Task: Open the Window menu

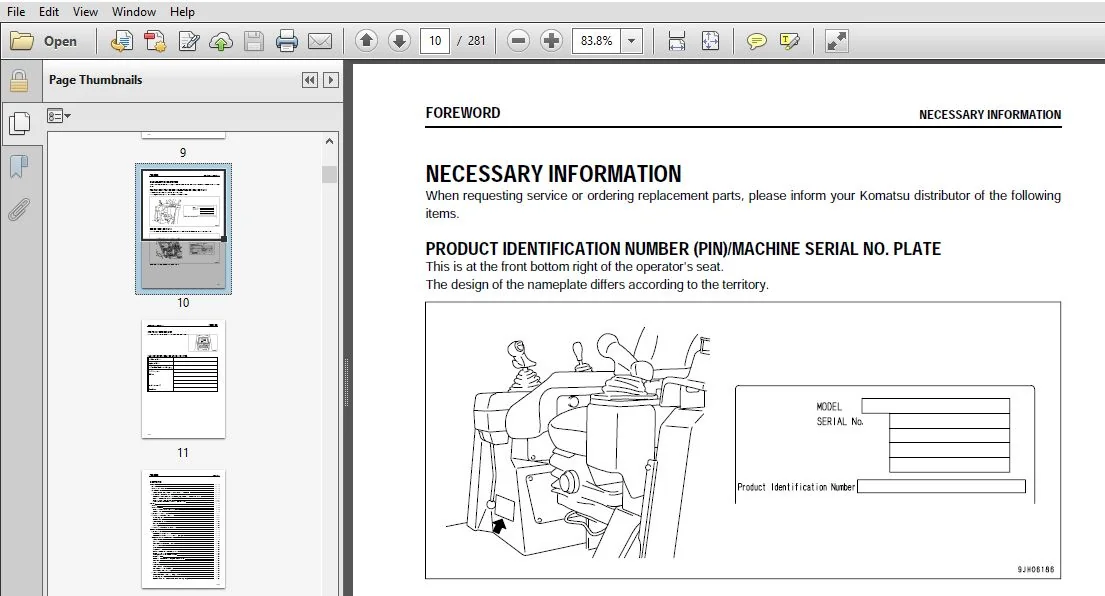Action: [x=134, y=12]
